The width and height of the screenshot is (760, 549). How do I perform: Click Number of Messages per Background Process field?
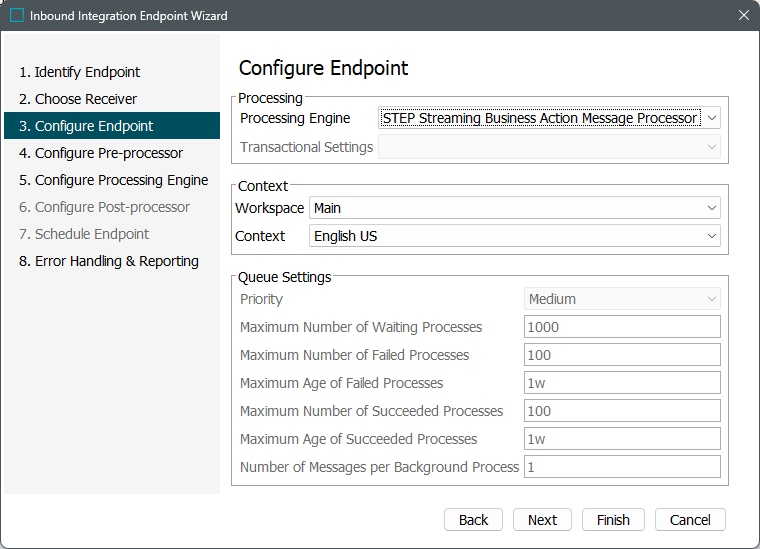pyautogui.click(x=621, y=467)
